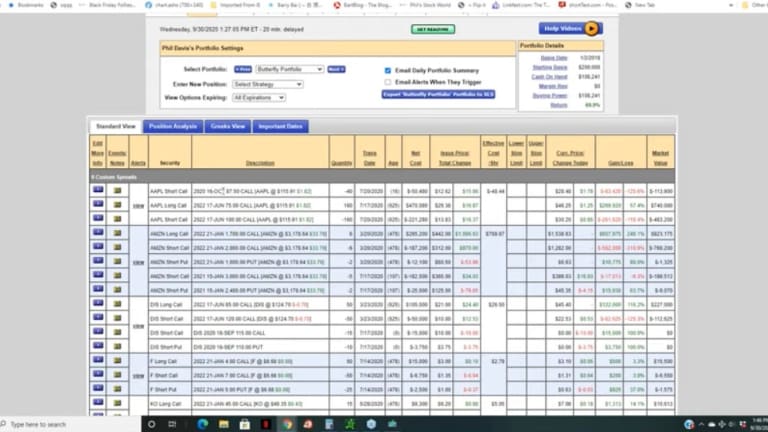The width and height of the screenshot is (768, 432).
Task: Click Cortana circle icon in taskbar
Action: (151, 424)
